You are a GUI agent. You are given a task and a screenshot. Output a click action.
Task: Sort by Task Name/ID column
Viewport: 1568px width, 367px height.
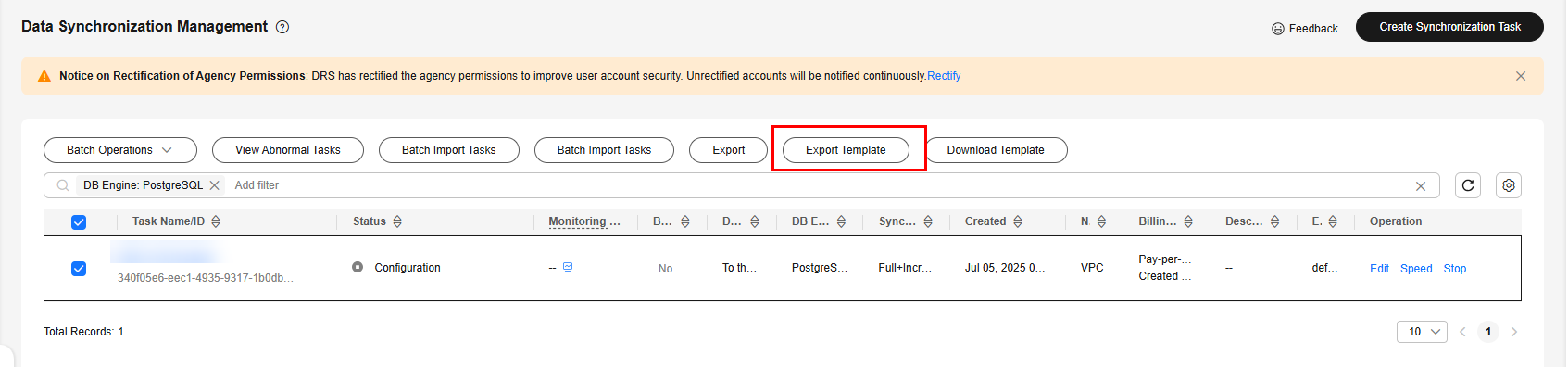pyautogui.click(x=216, y=221)
